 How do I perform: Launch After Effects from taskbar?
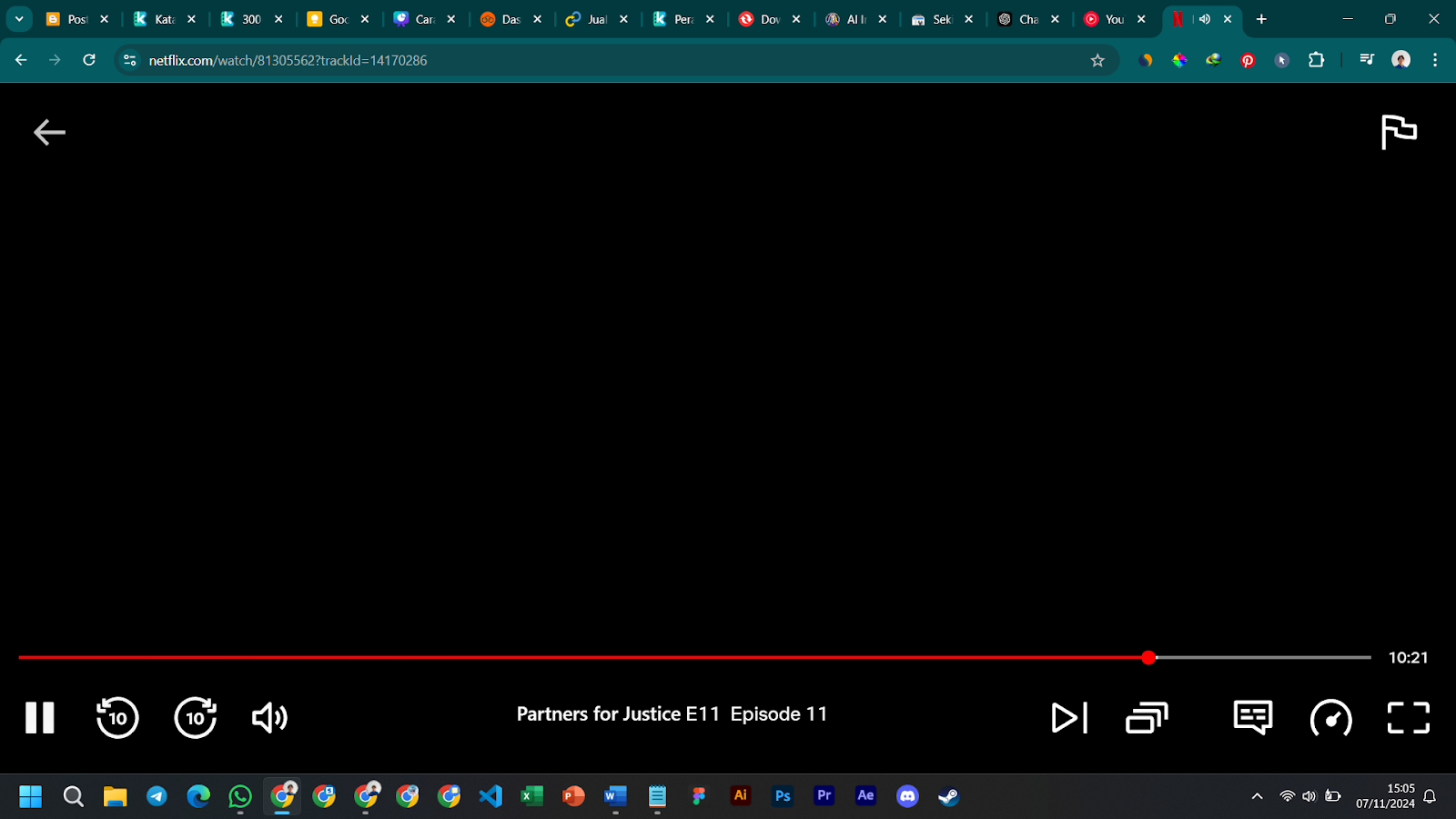coord(865,796)
